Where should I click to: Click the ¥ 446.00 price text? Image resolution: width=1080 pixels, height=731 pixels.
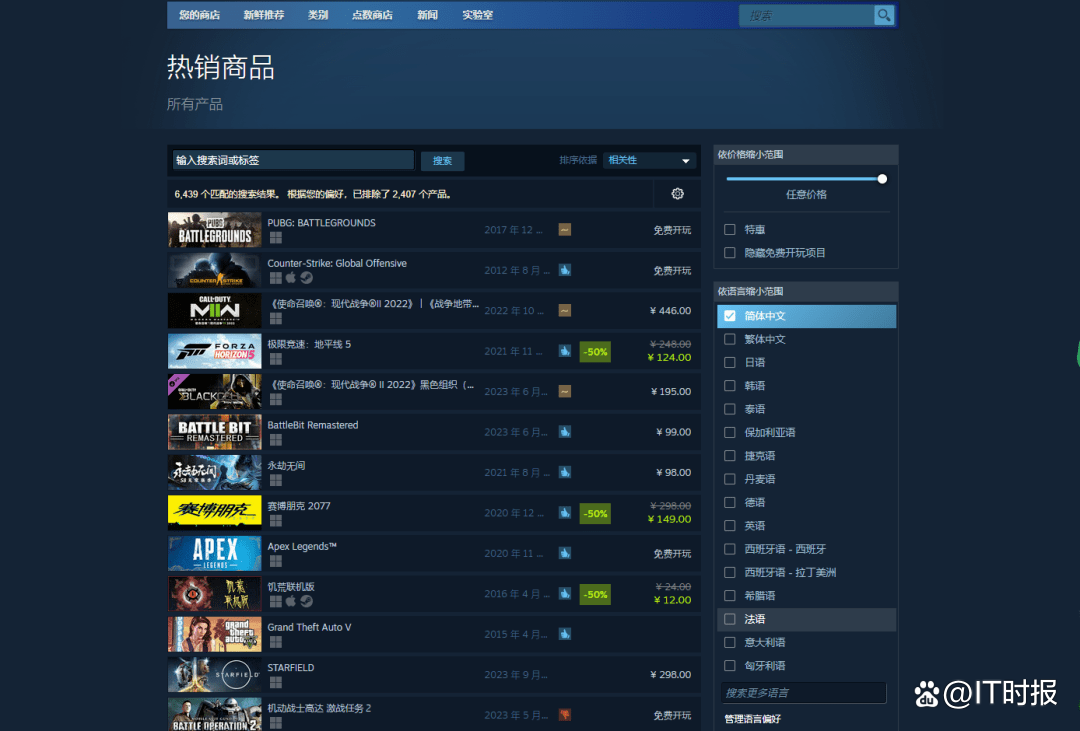pyautogui.click(x=670, y=311)
